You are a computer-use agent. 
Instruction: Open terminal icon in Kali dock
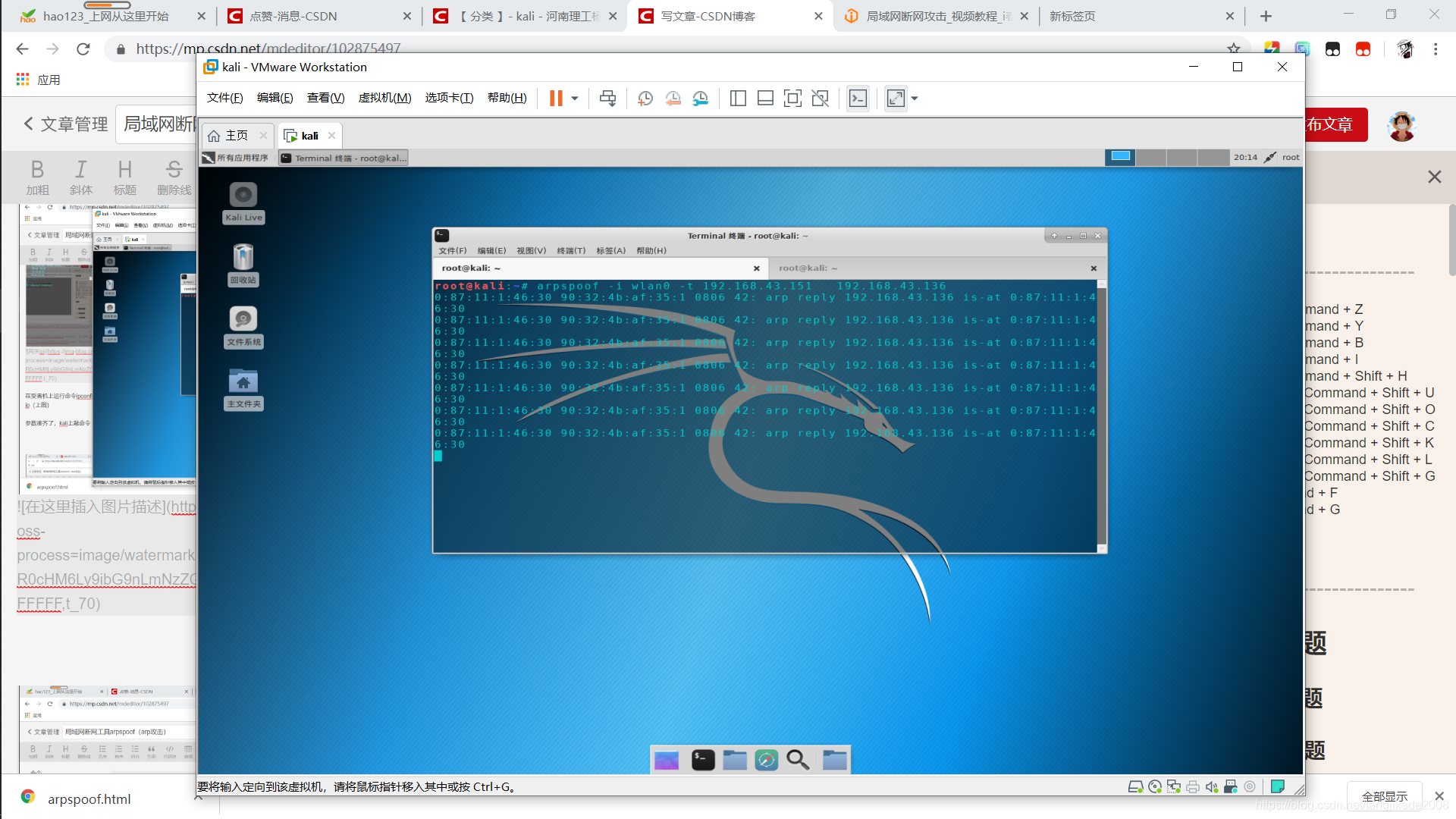[703, 760]
